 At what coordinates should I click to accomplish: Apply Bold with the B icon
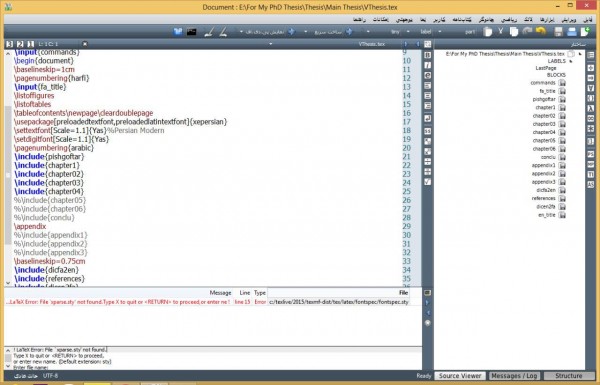click(x=427, y=55)
